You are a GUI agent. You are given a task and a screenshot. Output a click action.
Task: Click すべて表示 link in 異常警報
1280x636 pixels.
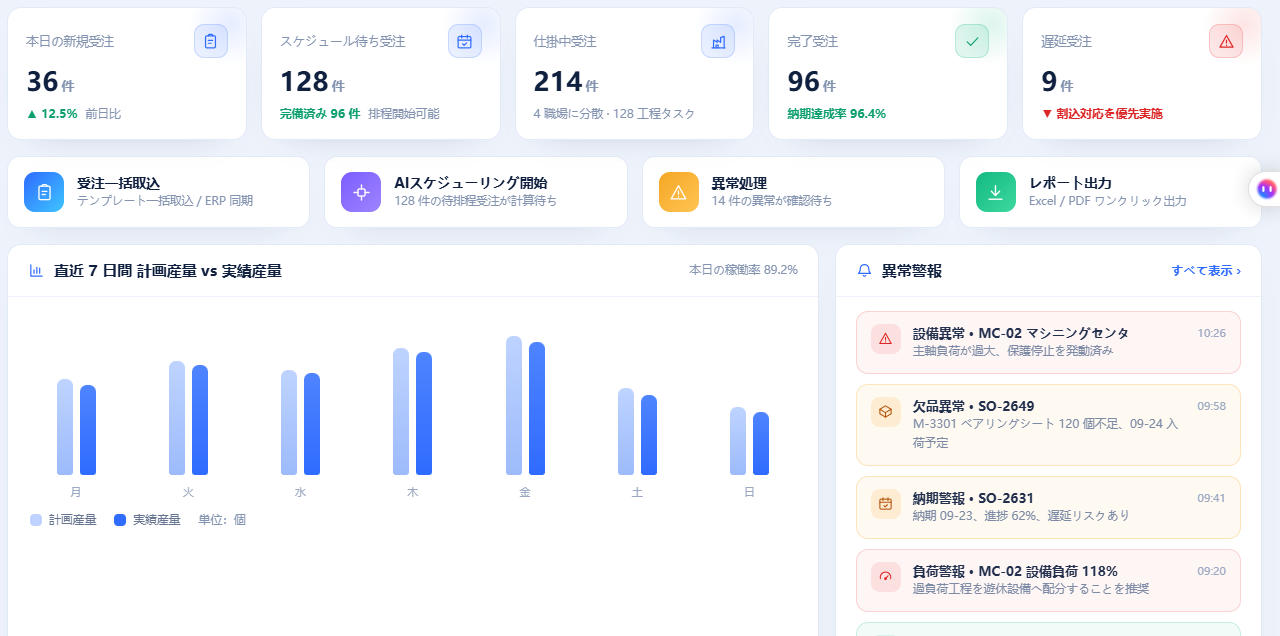pos(1206,271)
